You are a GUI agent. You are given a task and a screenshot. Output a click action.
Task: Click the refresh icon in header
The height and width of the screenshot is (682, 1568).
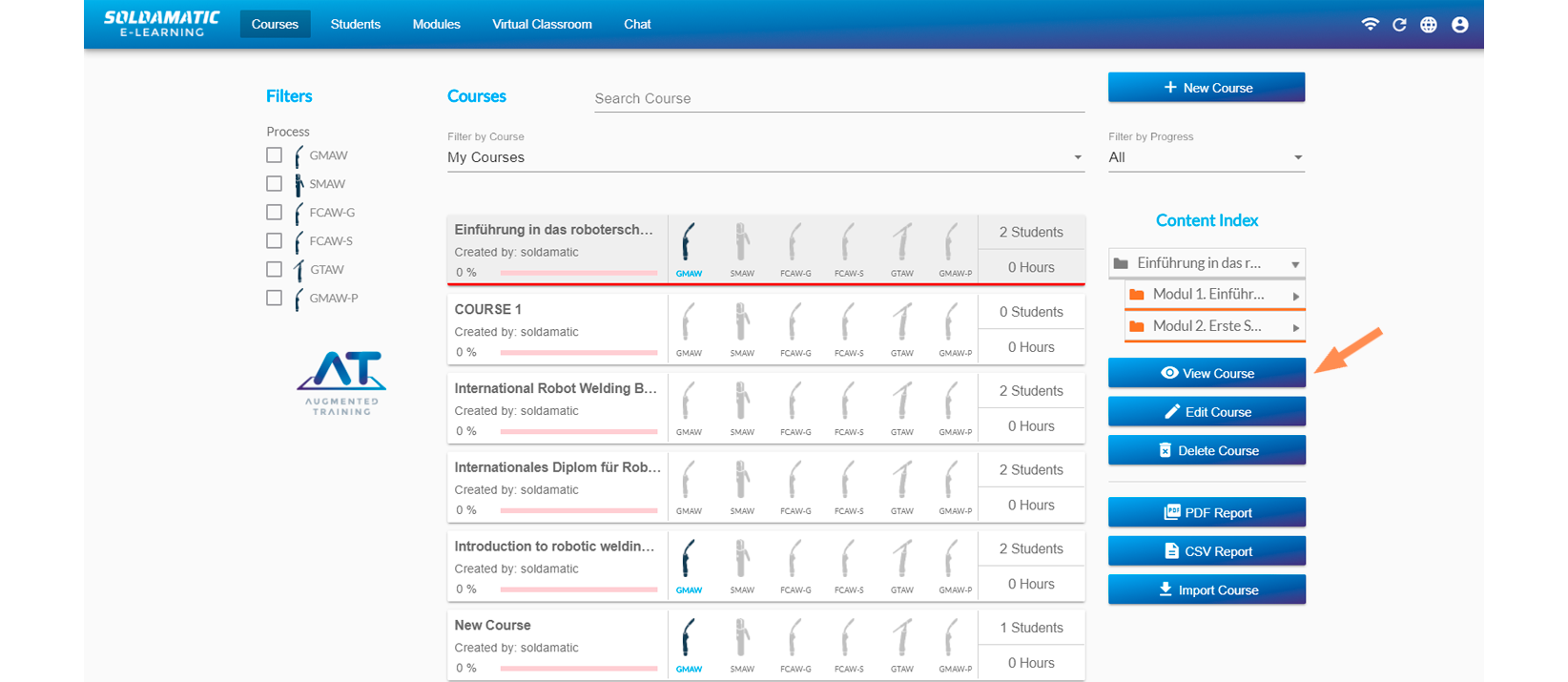pyautogui.click(x=1399, y=25)
